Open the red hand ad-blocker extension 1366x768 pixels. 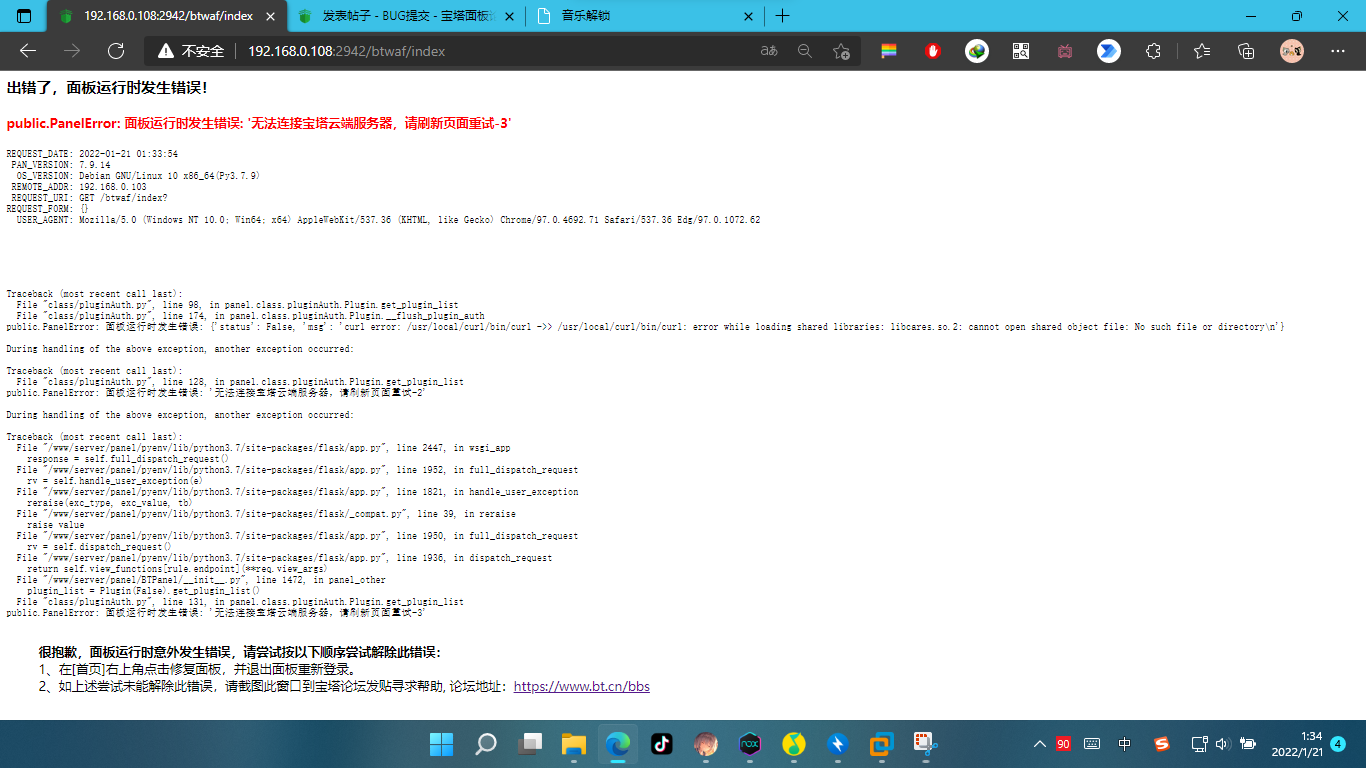(933, 51)
